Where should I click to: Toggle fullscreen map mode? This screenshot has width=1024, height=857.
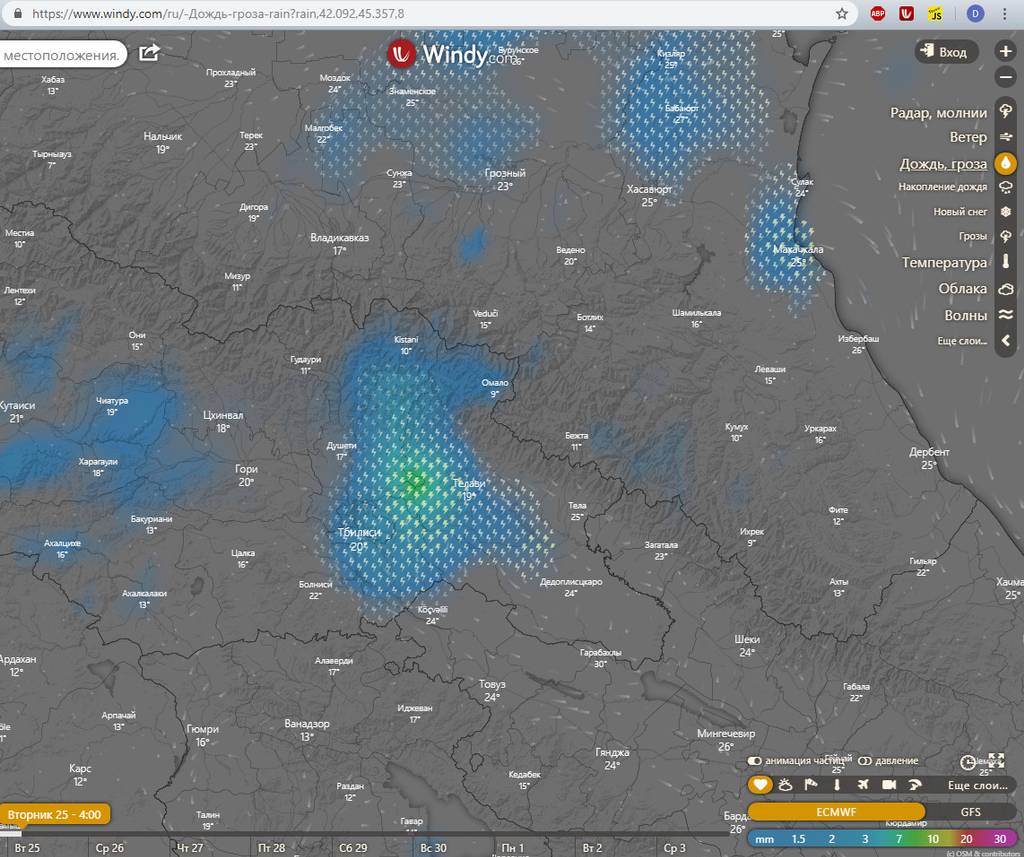pyautogui.click(x=996, y=761)
